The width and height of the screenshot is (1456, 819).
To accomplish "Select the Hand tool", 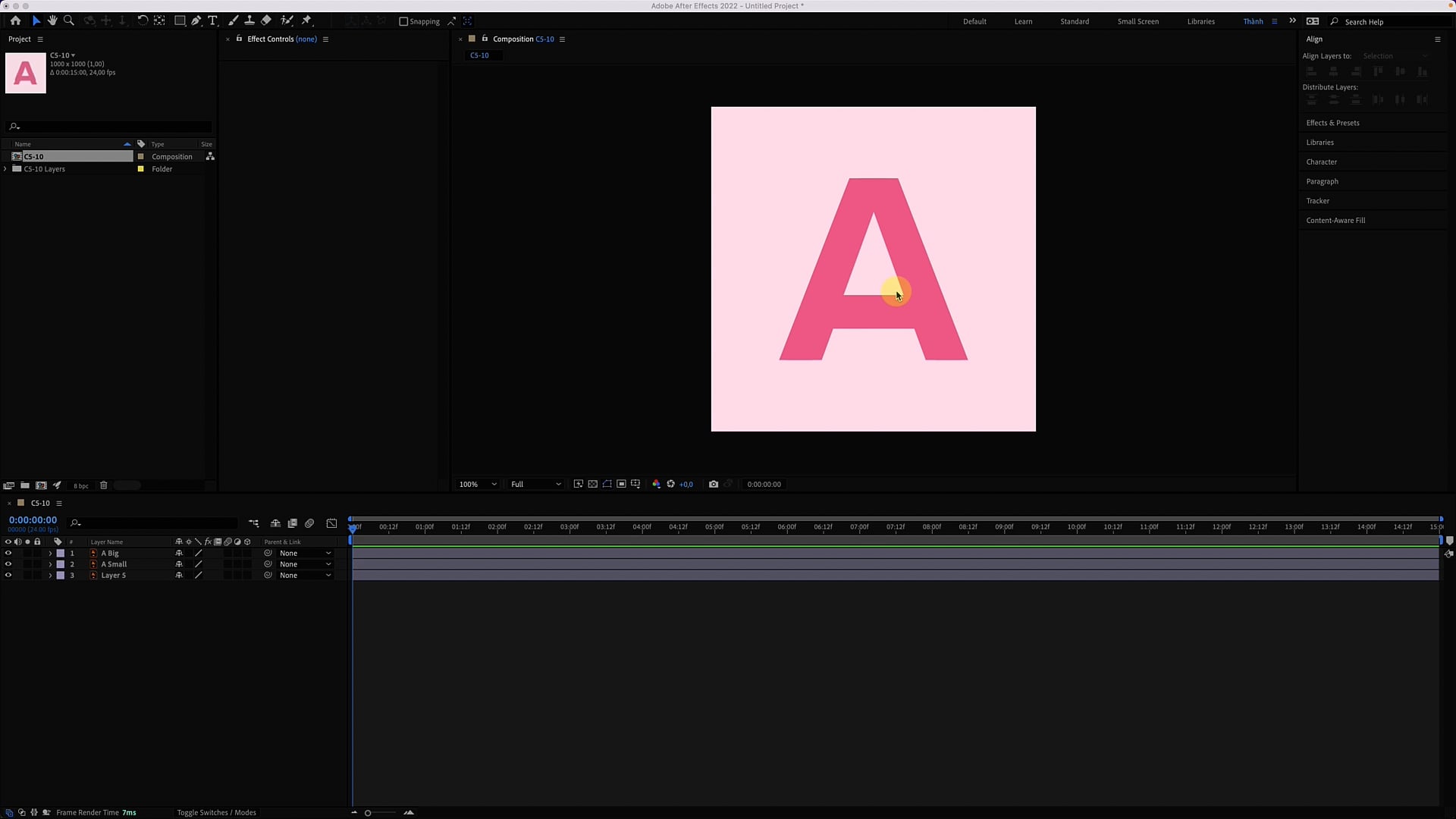I will pyautogui.click(x=52, y=20).
